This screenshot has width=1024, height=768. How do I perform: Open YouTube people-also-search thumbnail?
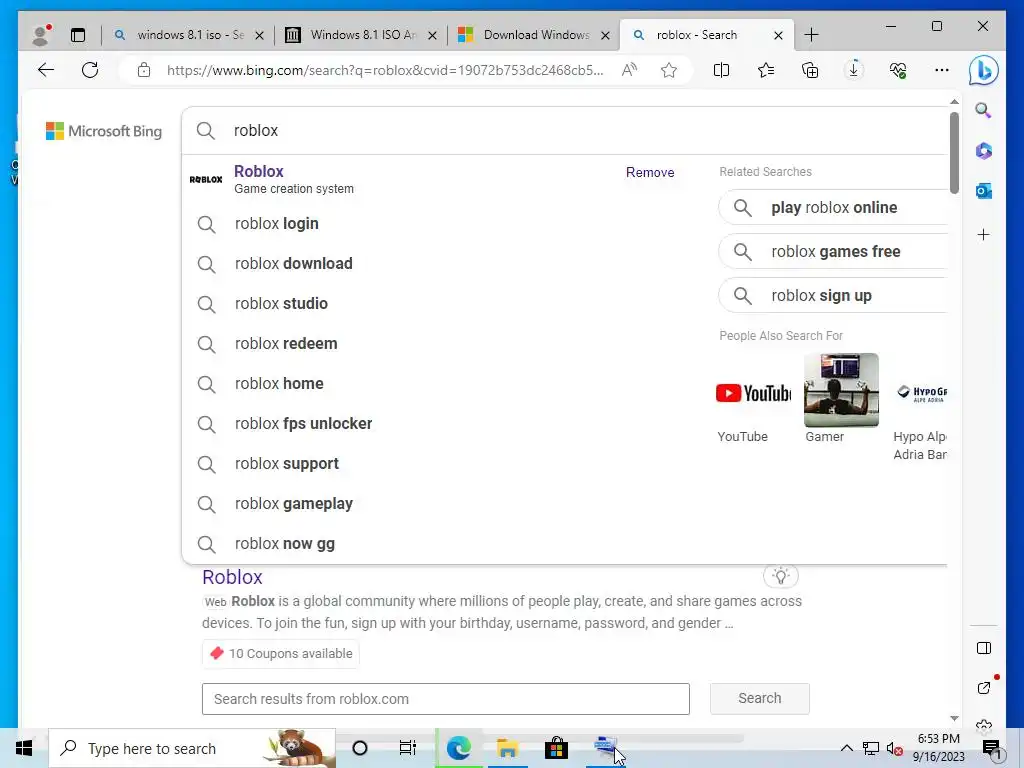point(753,392)
